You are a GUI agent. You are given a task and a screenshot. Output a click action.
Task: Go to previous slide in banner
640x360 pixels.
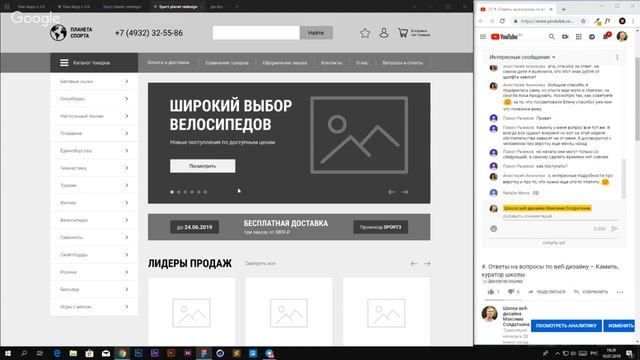[391, 192]
